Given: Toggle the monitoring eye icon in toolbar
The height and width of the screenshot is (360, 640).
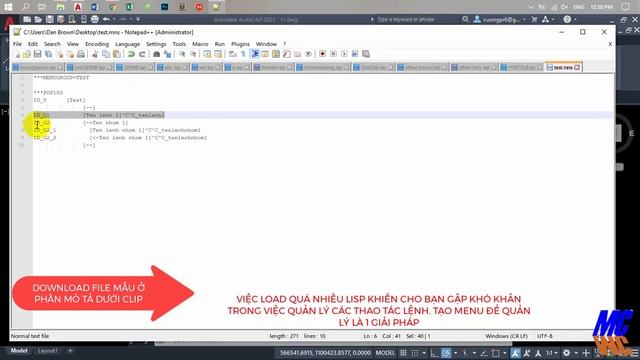Looking at the screenshot, I should click(x=308, y=54).
